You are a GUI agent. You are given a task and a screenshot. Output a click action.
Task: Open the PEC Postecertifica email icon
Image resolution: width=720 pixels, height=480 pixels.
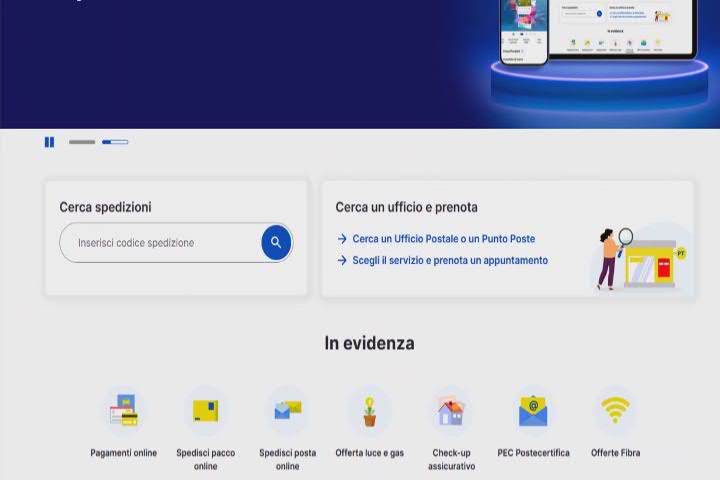533,411
